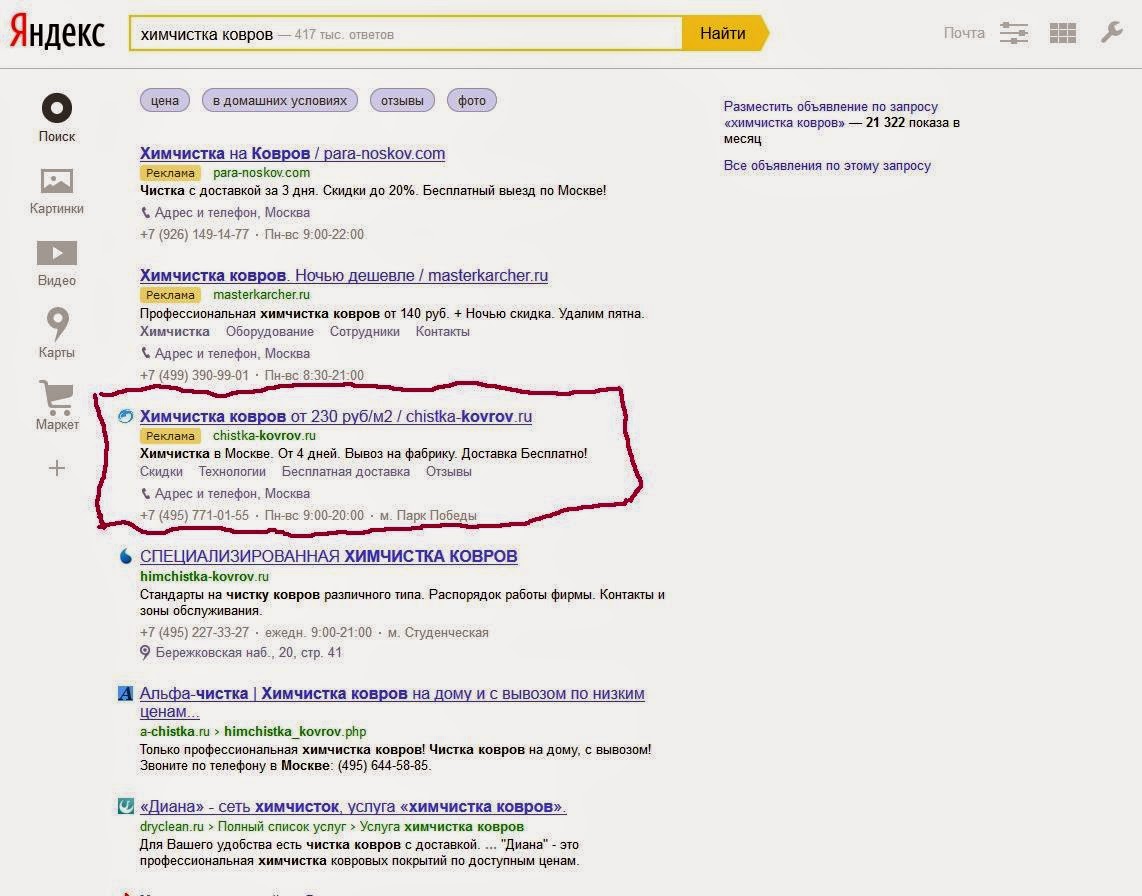The width and height of the screenshot is (1142, 896).
Task: Open «Диана» сеть химчисток result
Action: click(x=353, y=807)
